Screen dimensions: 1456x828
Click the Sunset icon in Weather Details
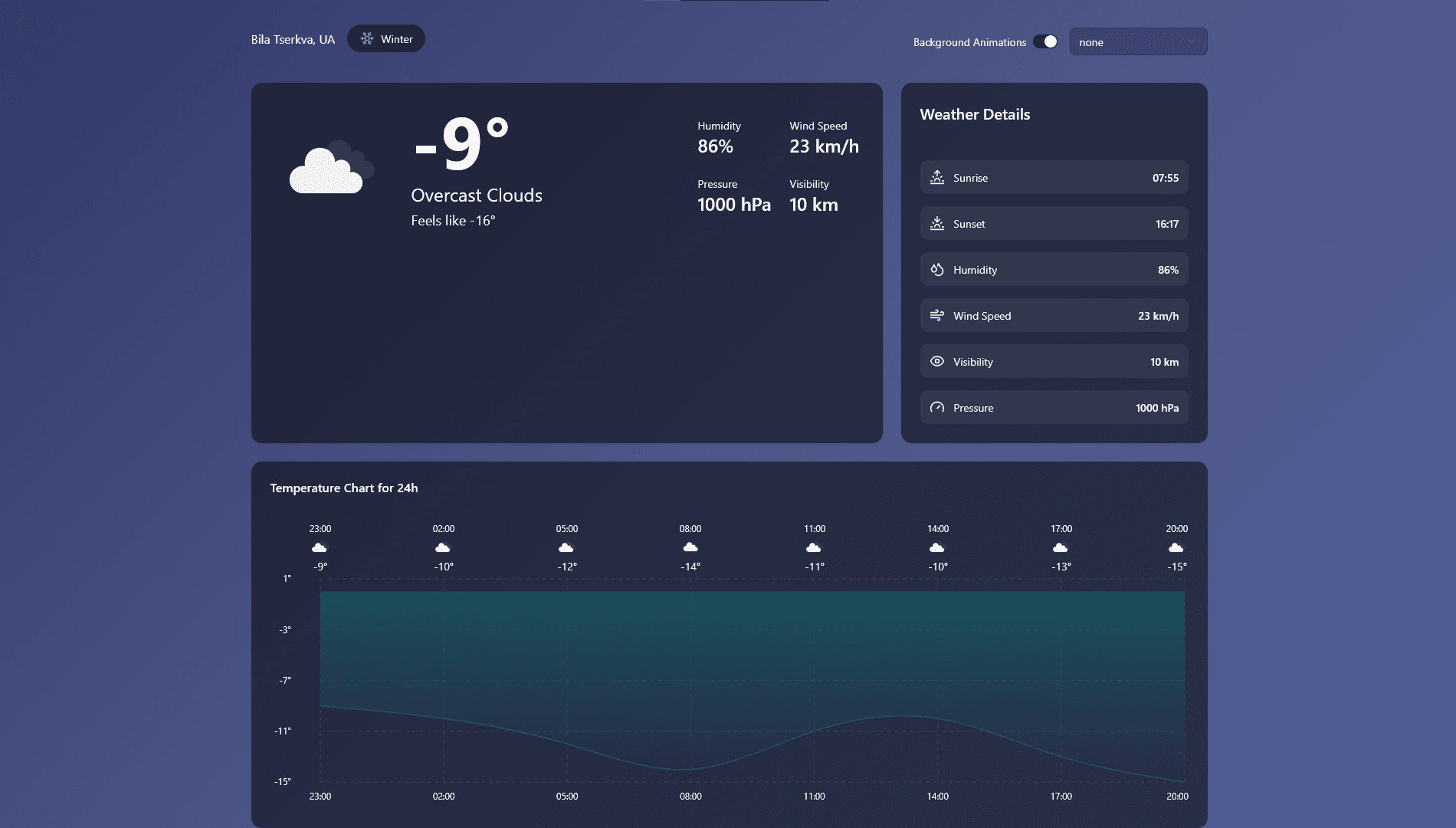tap(936, 223)
